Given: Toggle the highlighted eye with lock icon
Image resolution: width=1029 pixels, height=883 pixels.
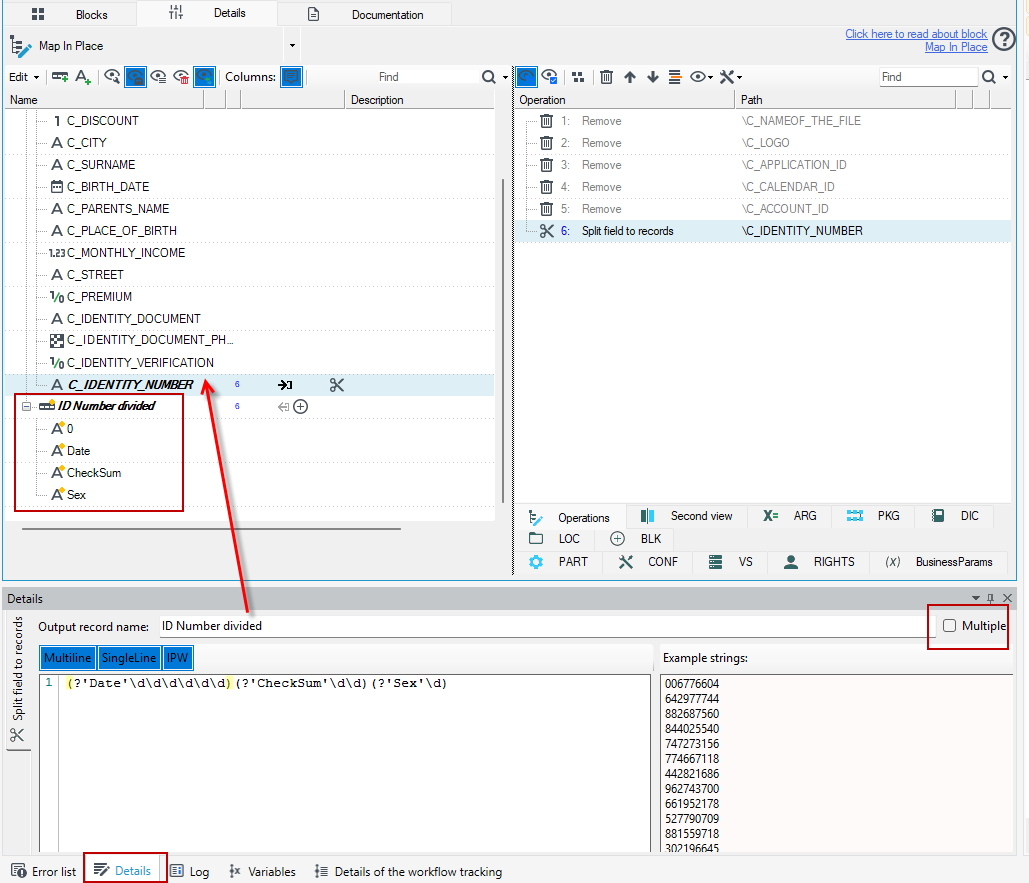Looking at the screenshot, I should [x=135, y=77].
